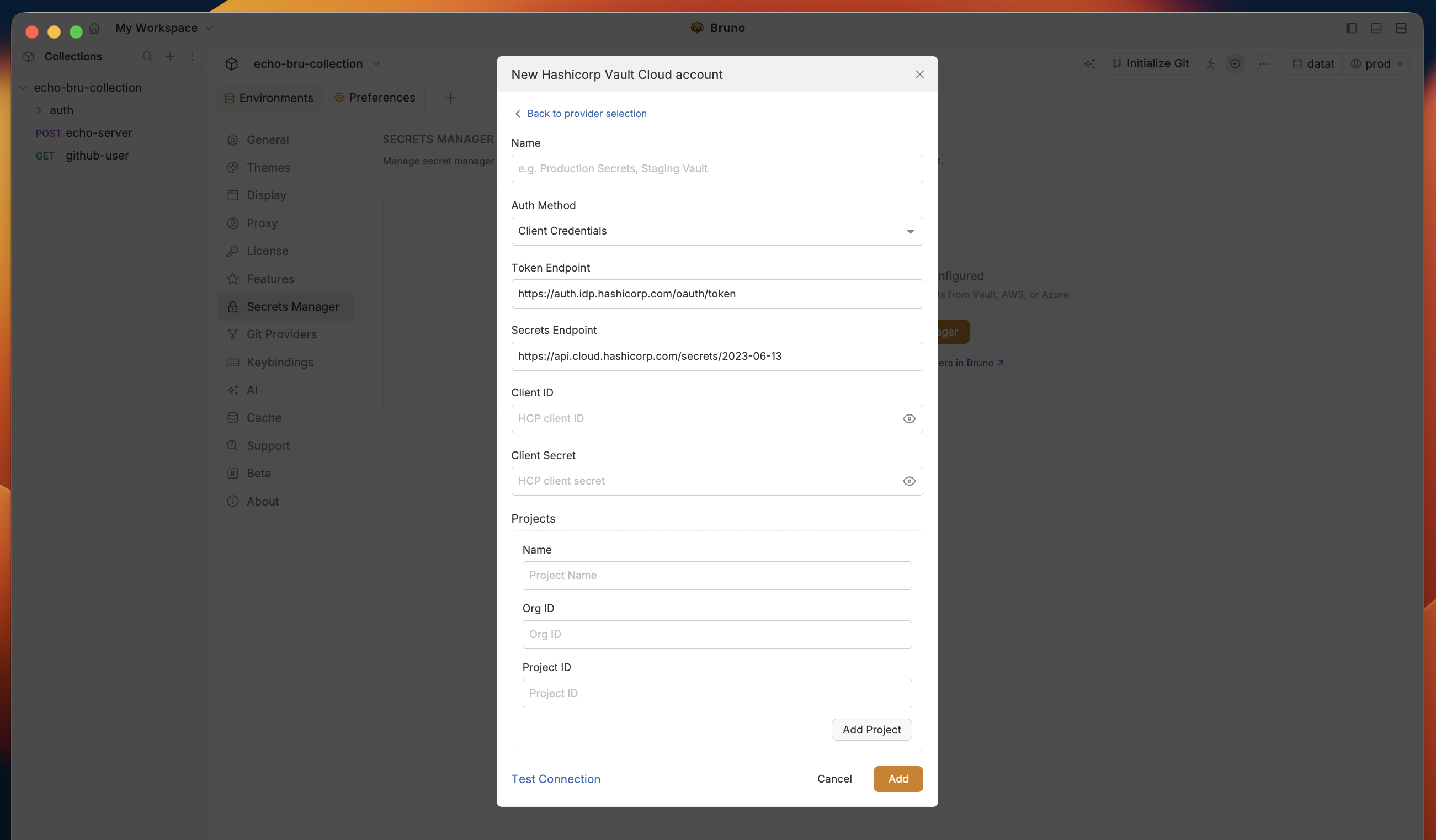Click the runner icon in toolbar
1436x840 pixels.
(x=1210, y=64)
